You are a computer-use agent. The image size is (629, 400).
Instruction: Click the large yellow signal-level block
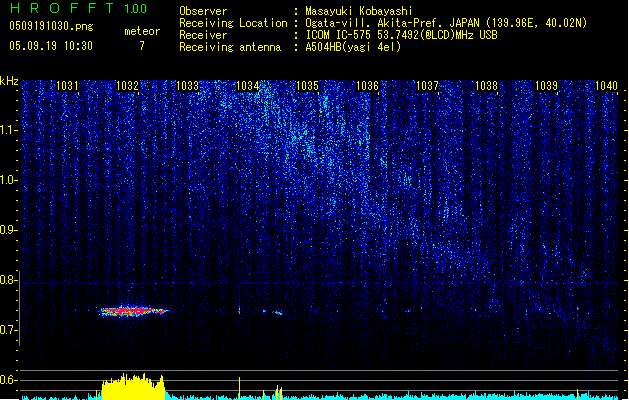(x=133, y=387)
